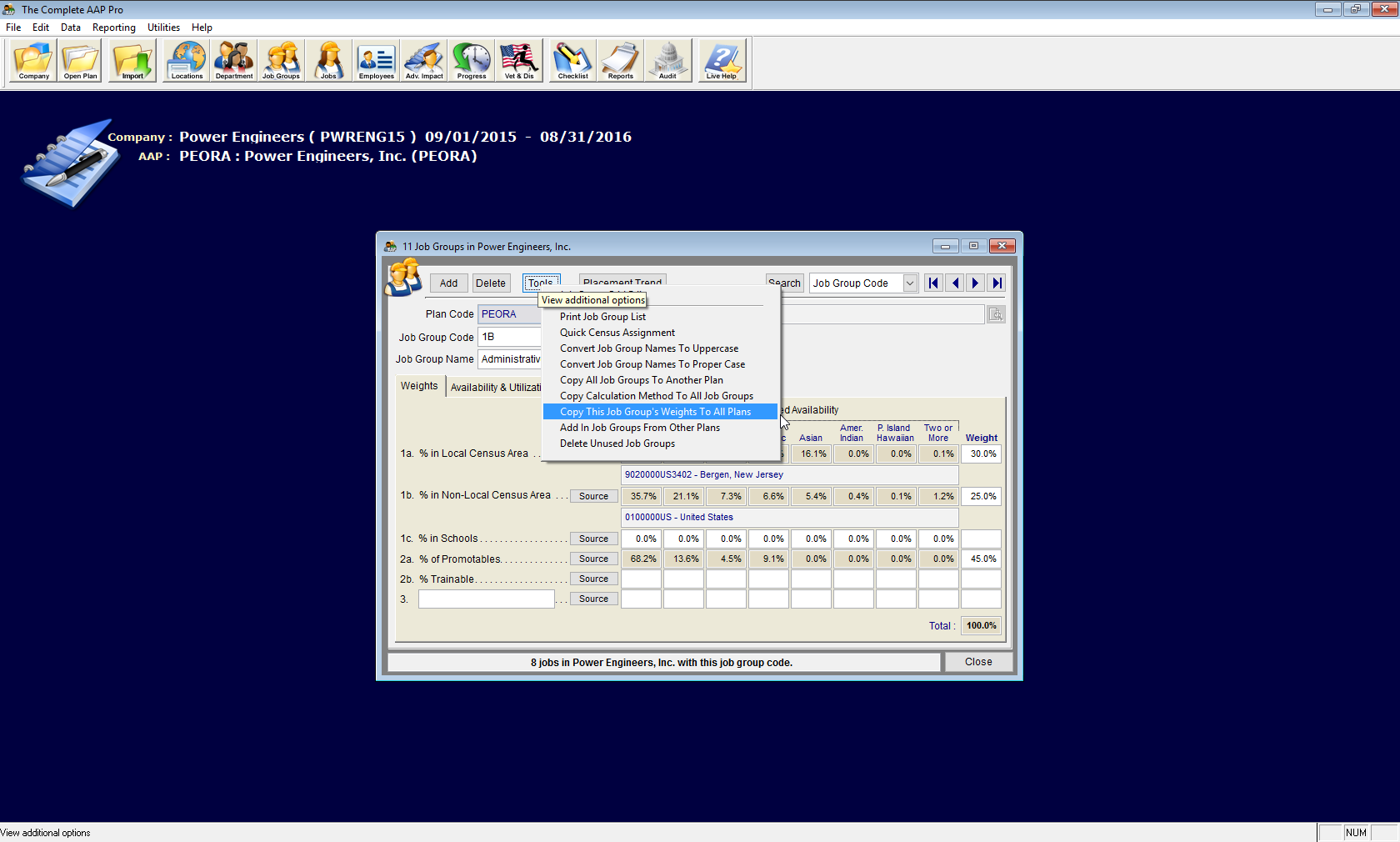Click the Open Plan toolbar icon

[x=80, y=61]
